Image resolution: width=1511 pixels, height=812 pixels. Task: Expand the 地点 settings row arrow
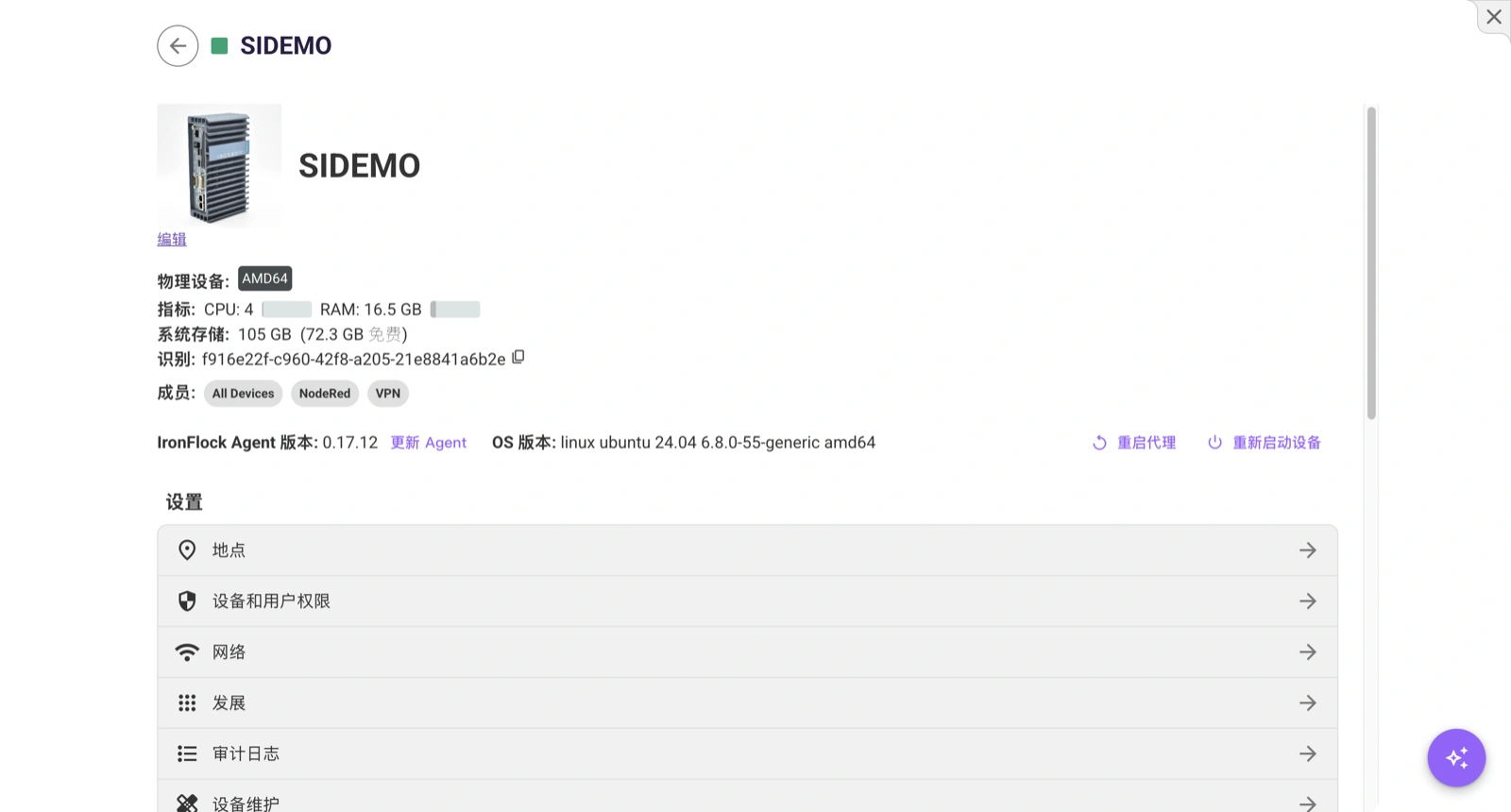[x=1307, y=550]
